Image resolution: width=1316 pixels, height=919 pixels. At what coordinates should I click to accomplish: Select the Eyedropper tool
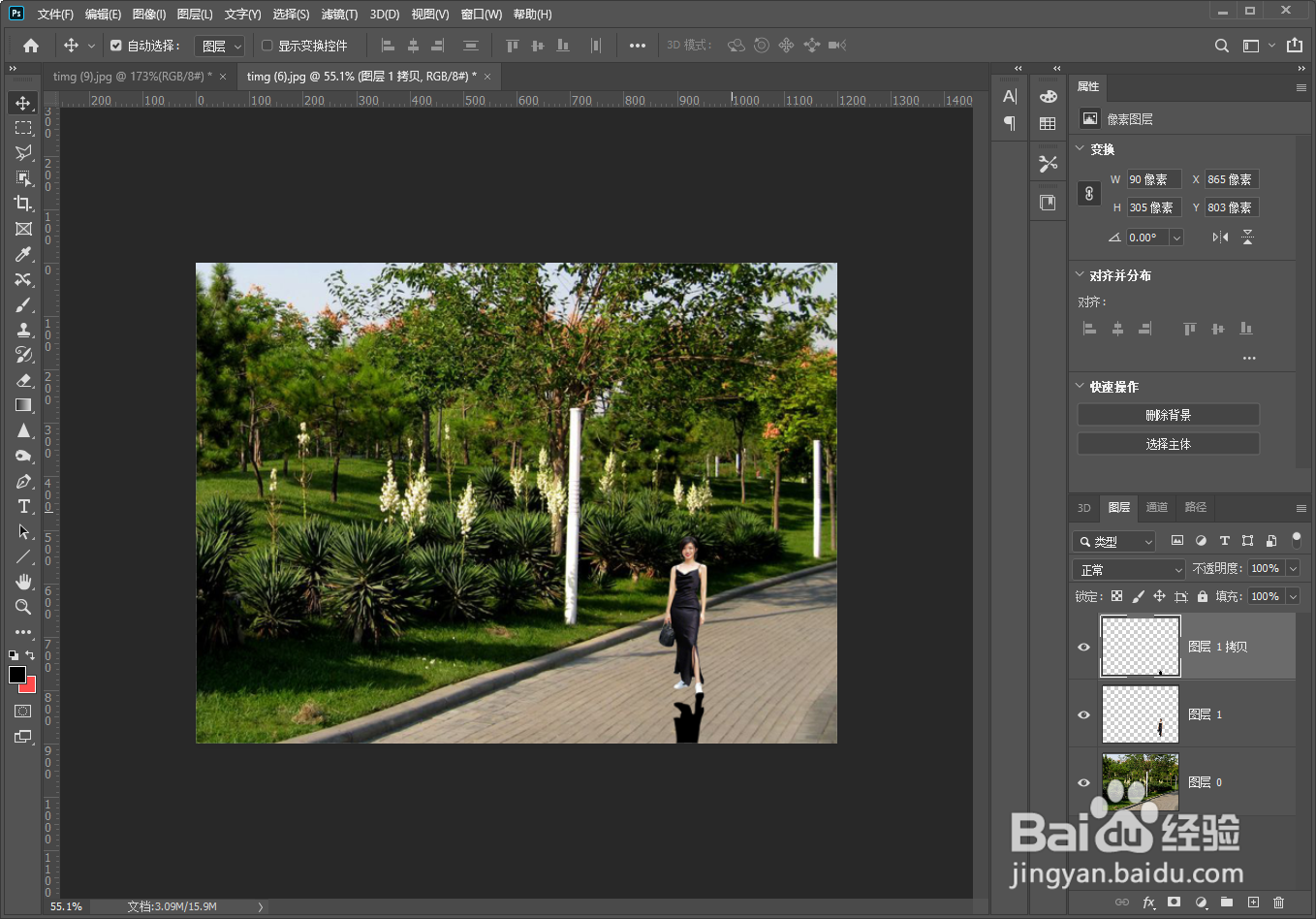coord(23,254)
